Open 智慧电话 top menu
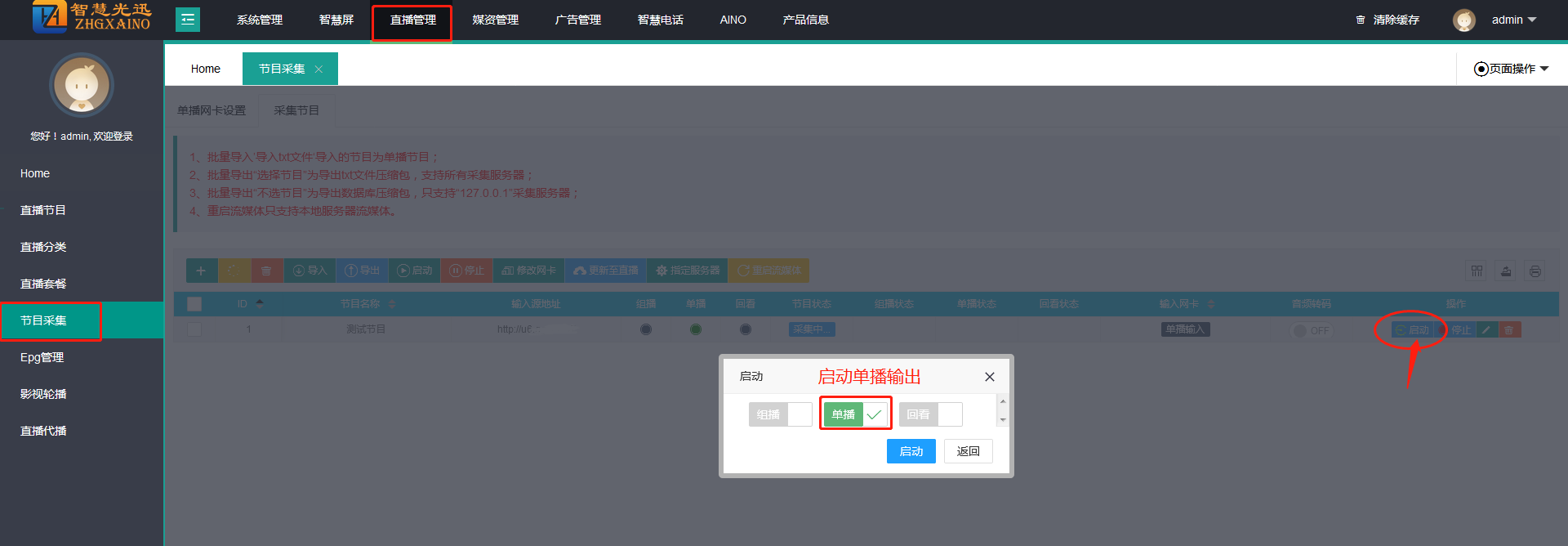This screenshot has height=546, width=1568. point(661,20)
